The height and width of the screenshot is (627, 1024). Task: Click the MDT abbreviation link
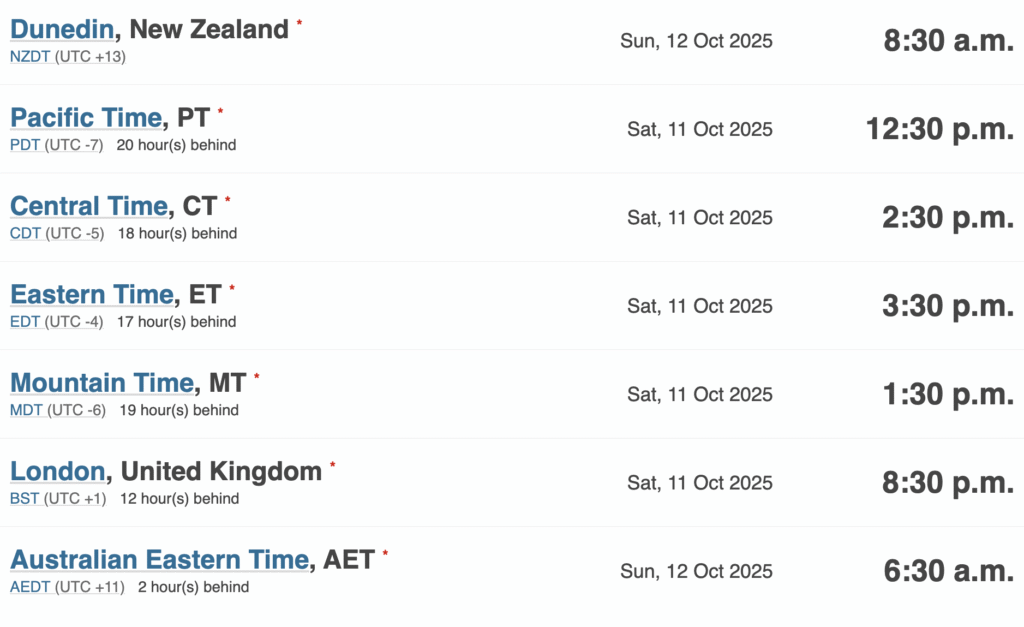(x=26, y=410)
